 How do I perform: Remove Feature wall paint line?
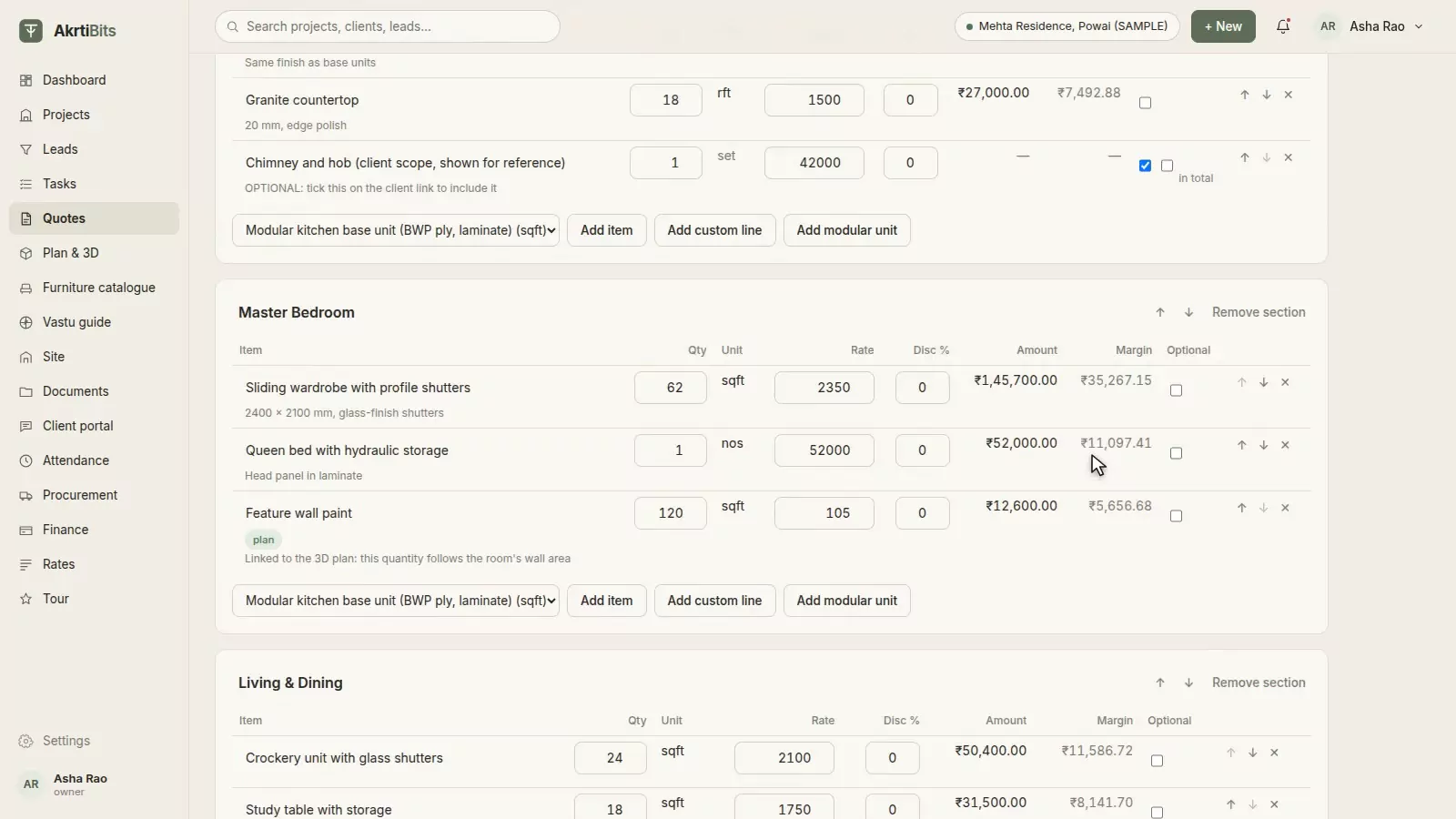(1286, 508)
